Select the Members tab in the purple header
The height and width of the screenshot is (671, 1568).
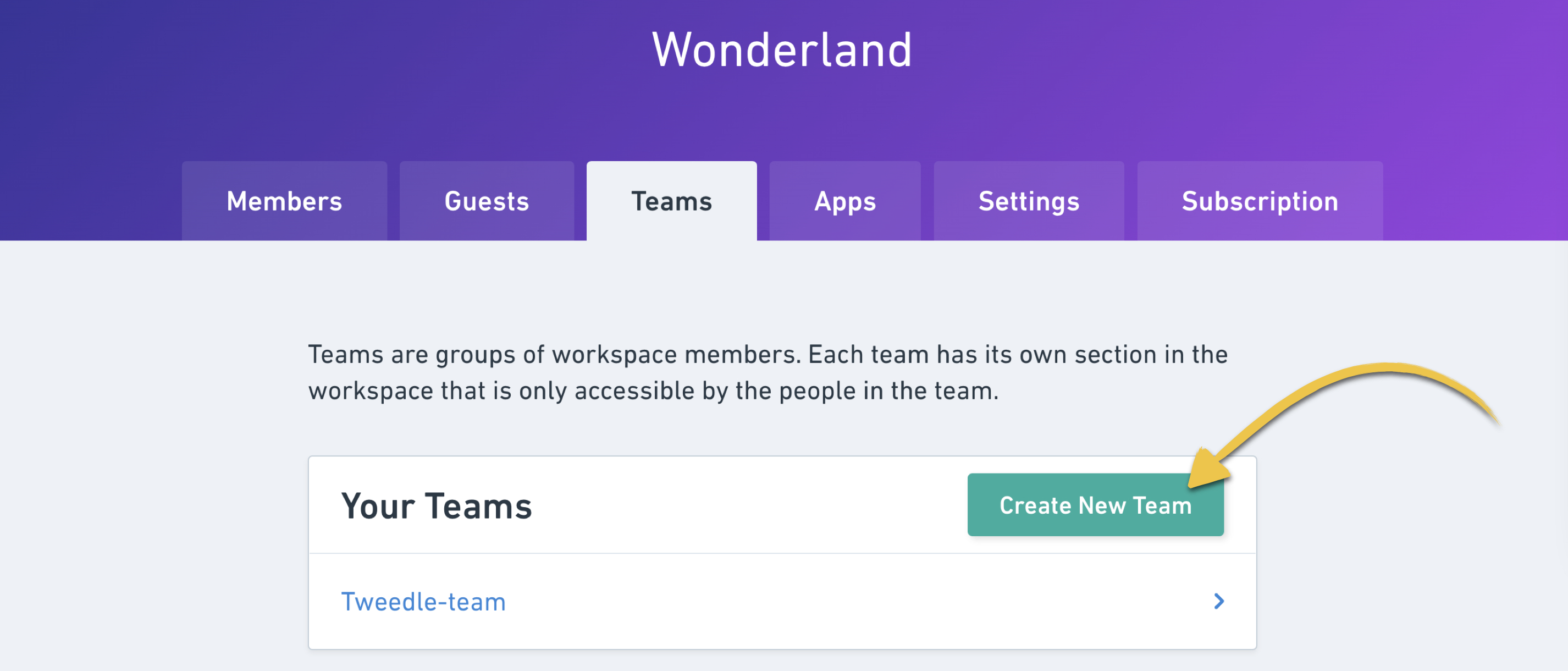pyautogui.click(x=284, y=201)
